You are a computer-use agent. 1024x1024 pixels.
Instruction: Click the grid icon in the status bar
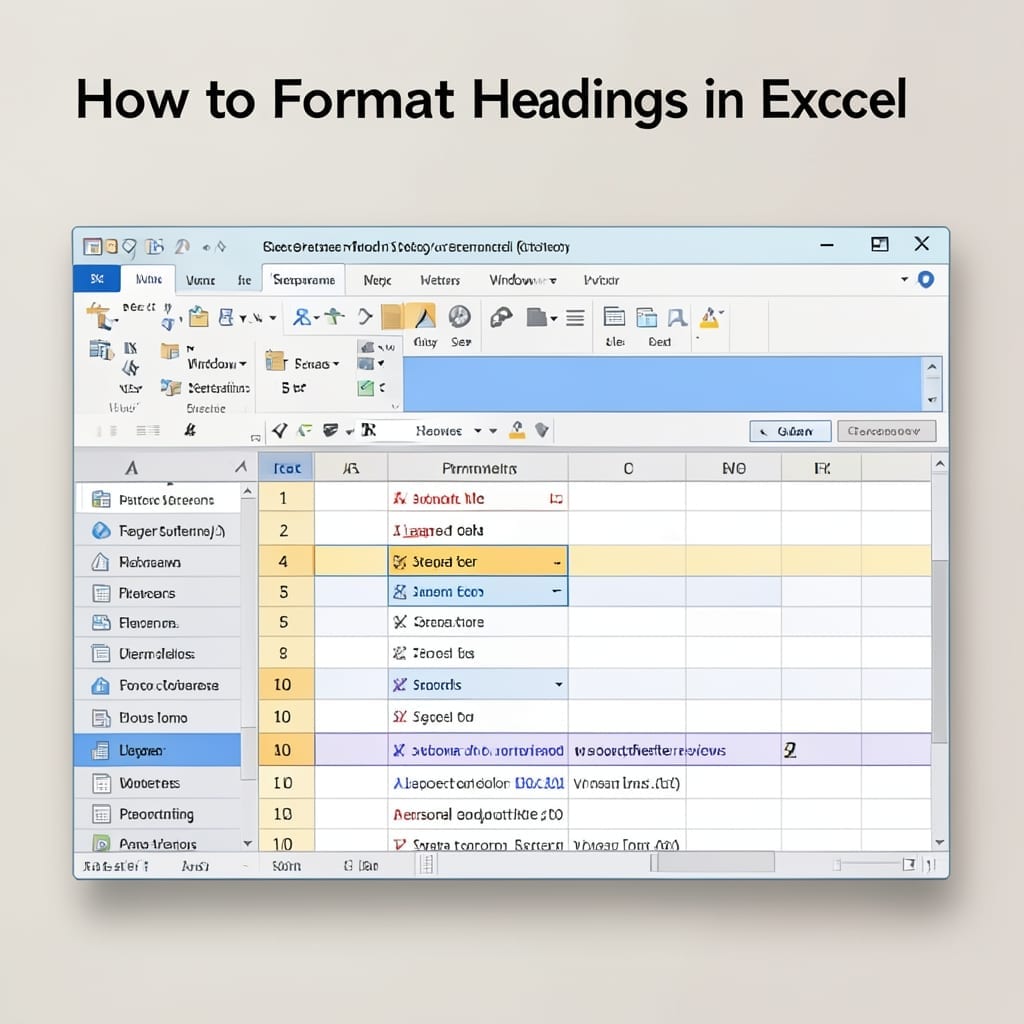[x=426, y=865]
